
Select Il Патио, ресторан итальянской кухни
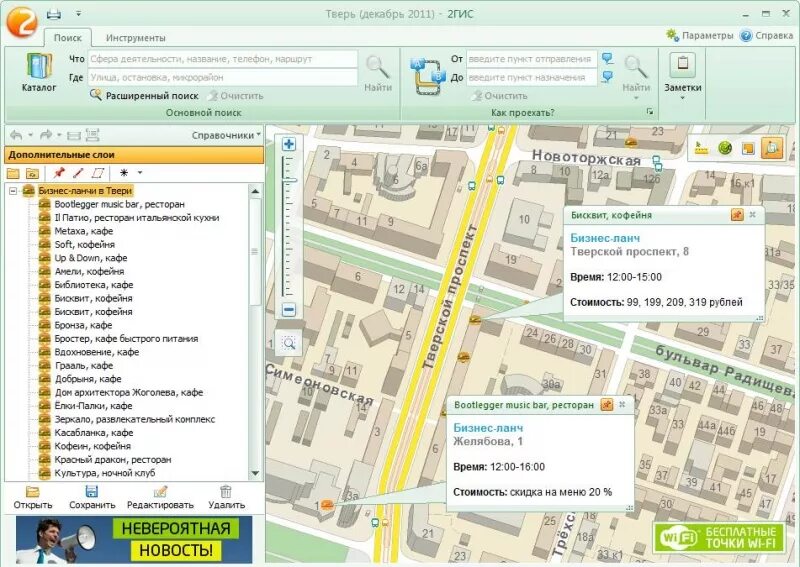(x=137, y=217)
